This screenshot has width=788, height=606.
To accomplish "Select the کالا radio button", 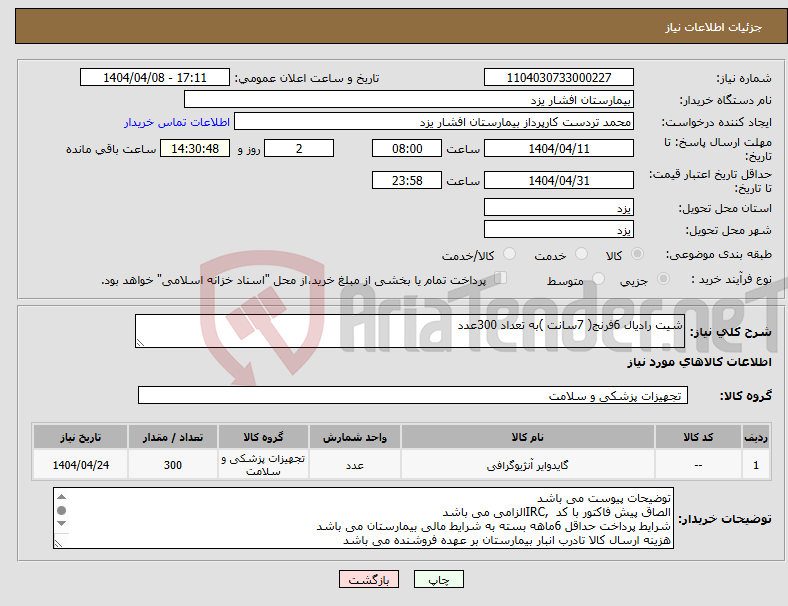I will (637, 254).
